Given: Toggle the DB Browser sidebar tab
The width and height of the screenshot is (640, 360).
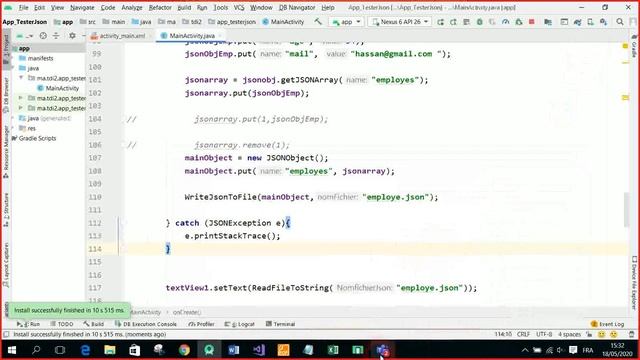Looking at the screenshot, I should tap(6, 96).
